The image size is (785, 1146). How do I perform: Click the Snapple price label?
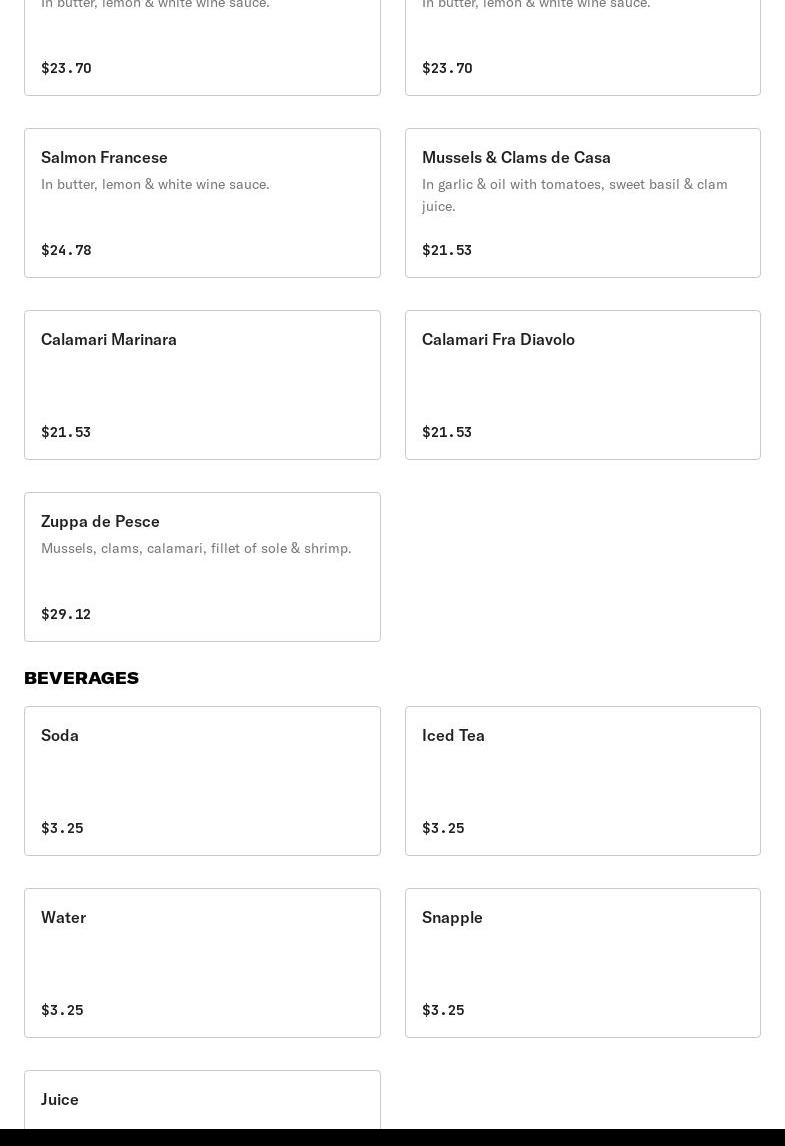coord(443,1010)
